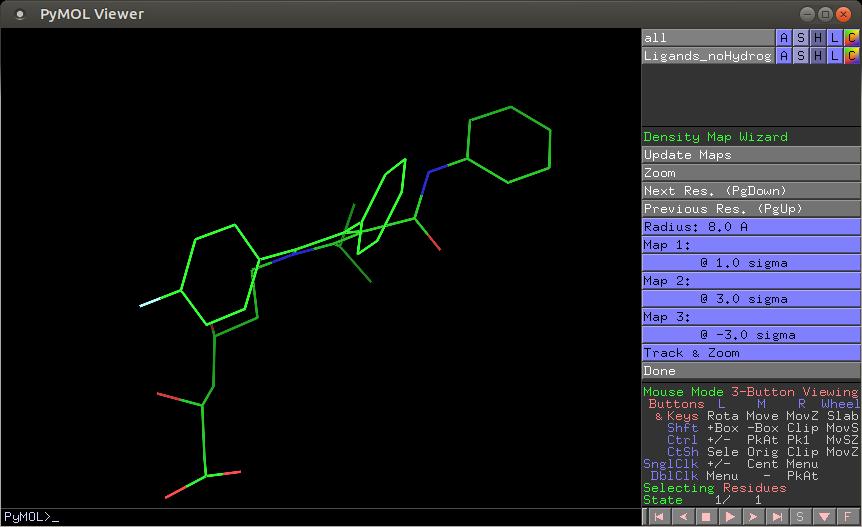Click Next Res. (PgDown) button
The image size is (862, 527).
coord(750,191)
